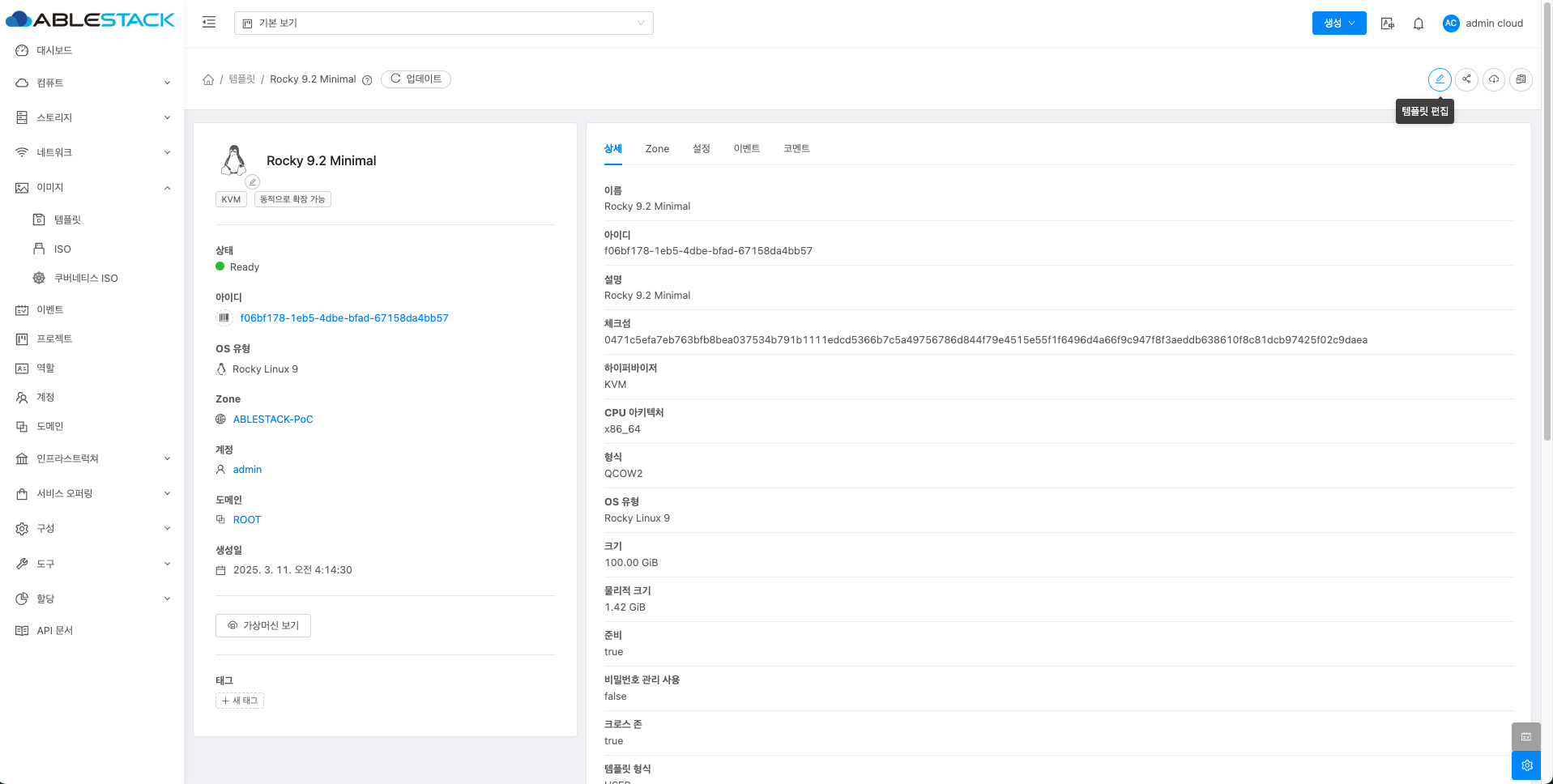Click the help question-mark icon in breadcrumb
Screen dimensions: 1553x784
click(x=367, y=80)
